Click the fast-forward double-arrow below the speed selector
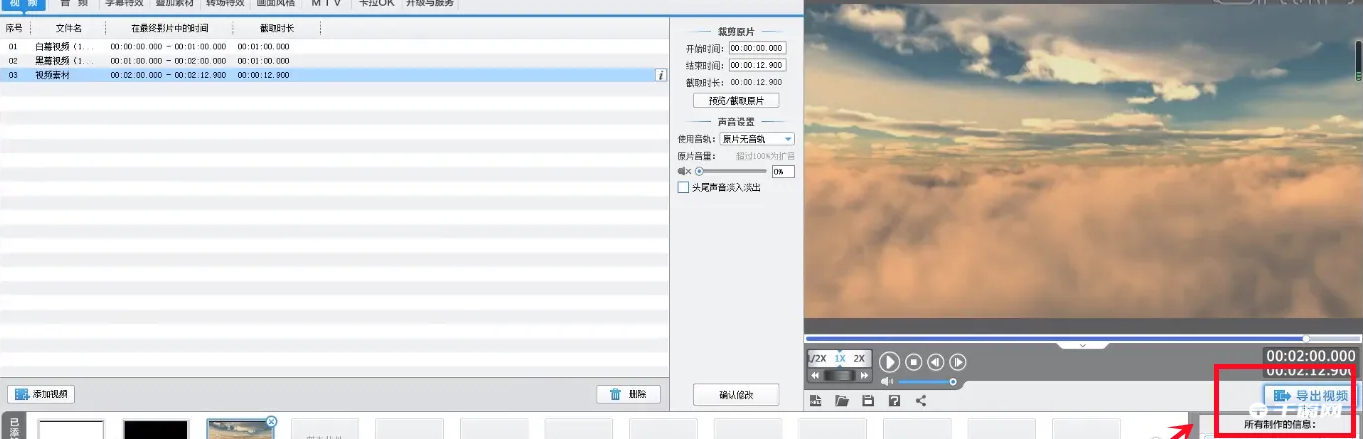This screenshot has height=439, width=1363. (863, 375)
